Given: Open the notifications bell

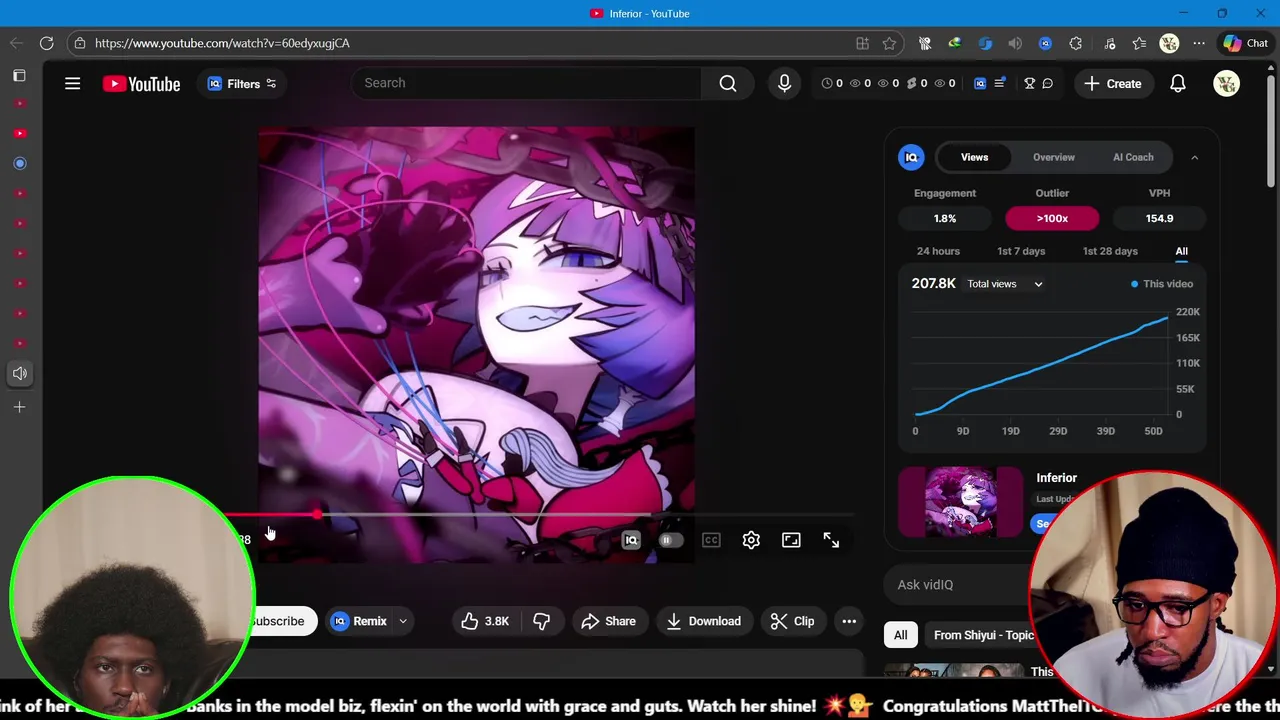Looking at the screenshot, I should click(1178, 83).
